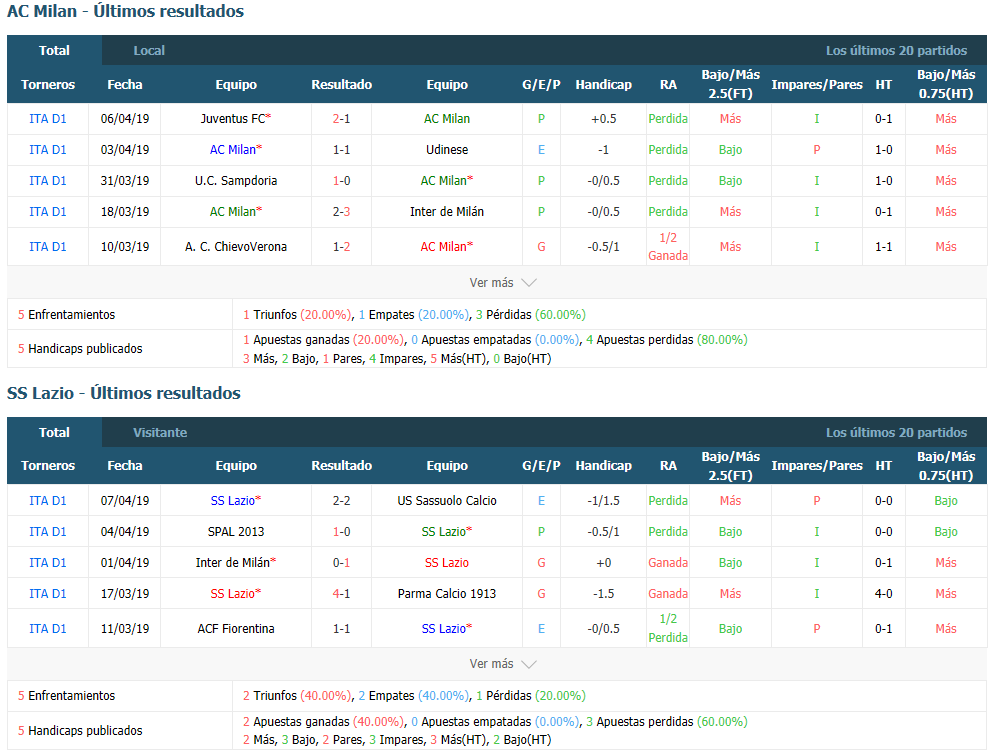Open the SPAL 2013 team link
Screen dimensions: 995x754
point(236,532)
